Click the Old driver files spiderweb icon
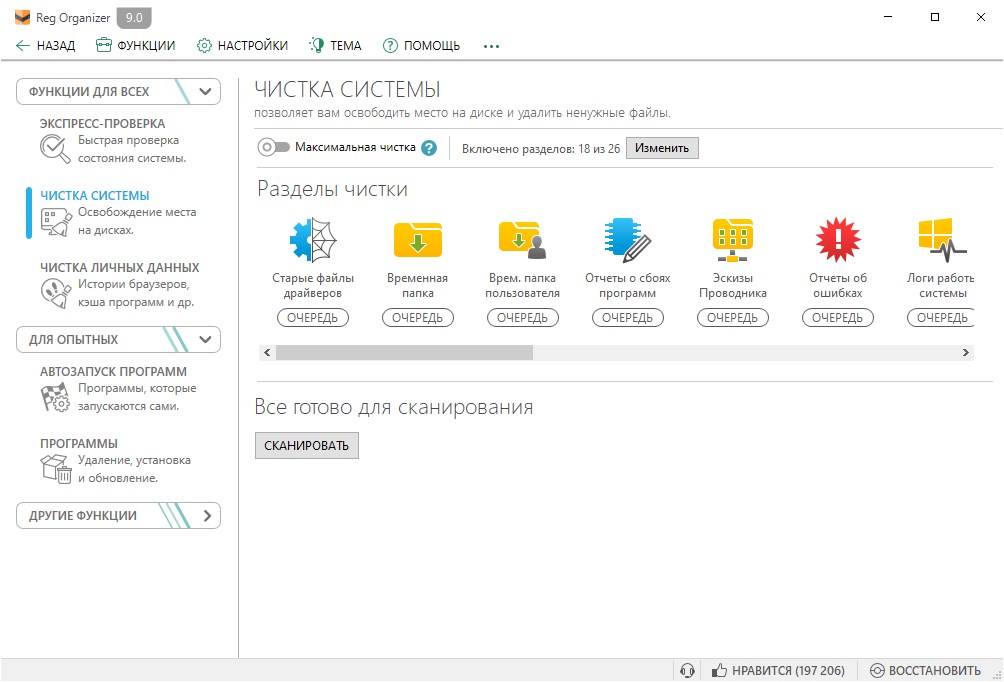Image resolution: width=1004 pixels, height=682 pixels. 313,240
